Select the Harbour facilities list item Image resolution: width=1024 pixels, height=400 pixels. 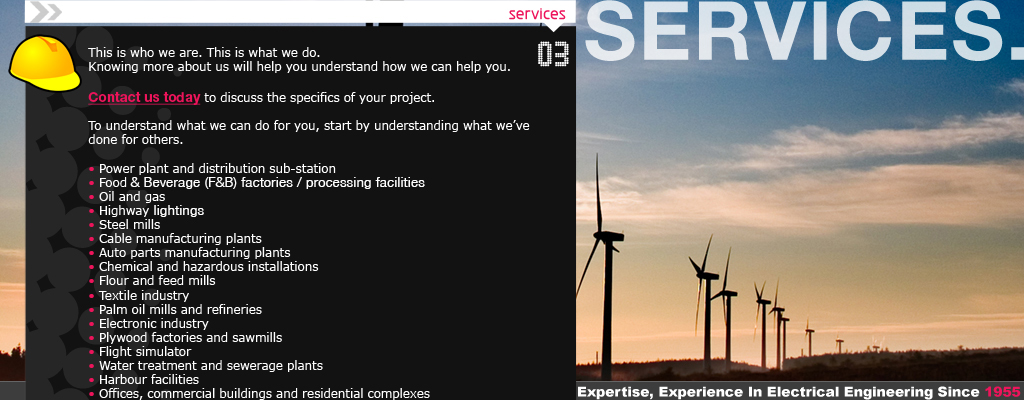(149, 380)
